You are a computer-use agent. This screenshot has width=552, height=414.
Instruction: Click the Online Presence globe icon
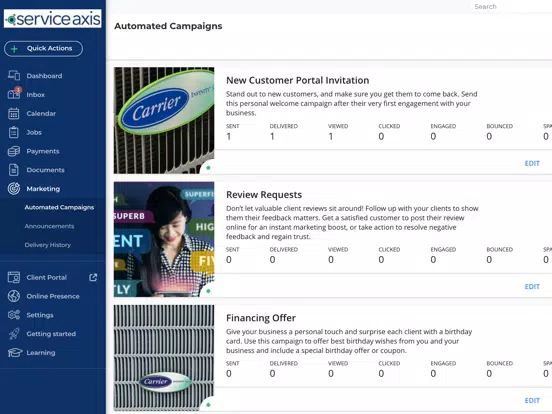[x=14, y=296]
